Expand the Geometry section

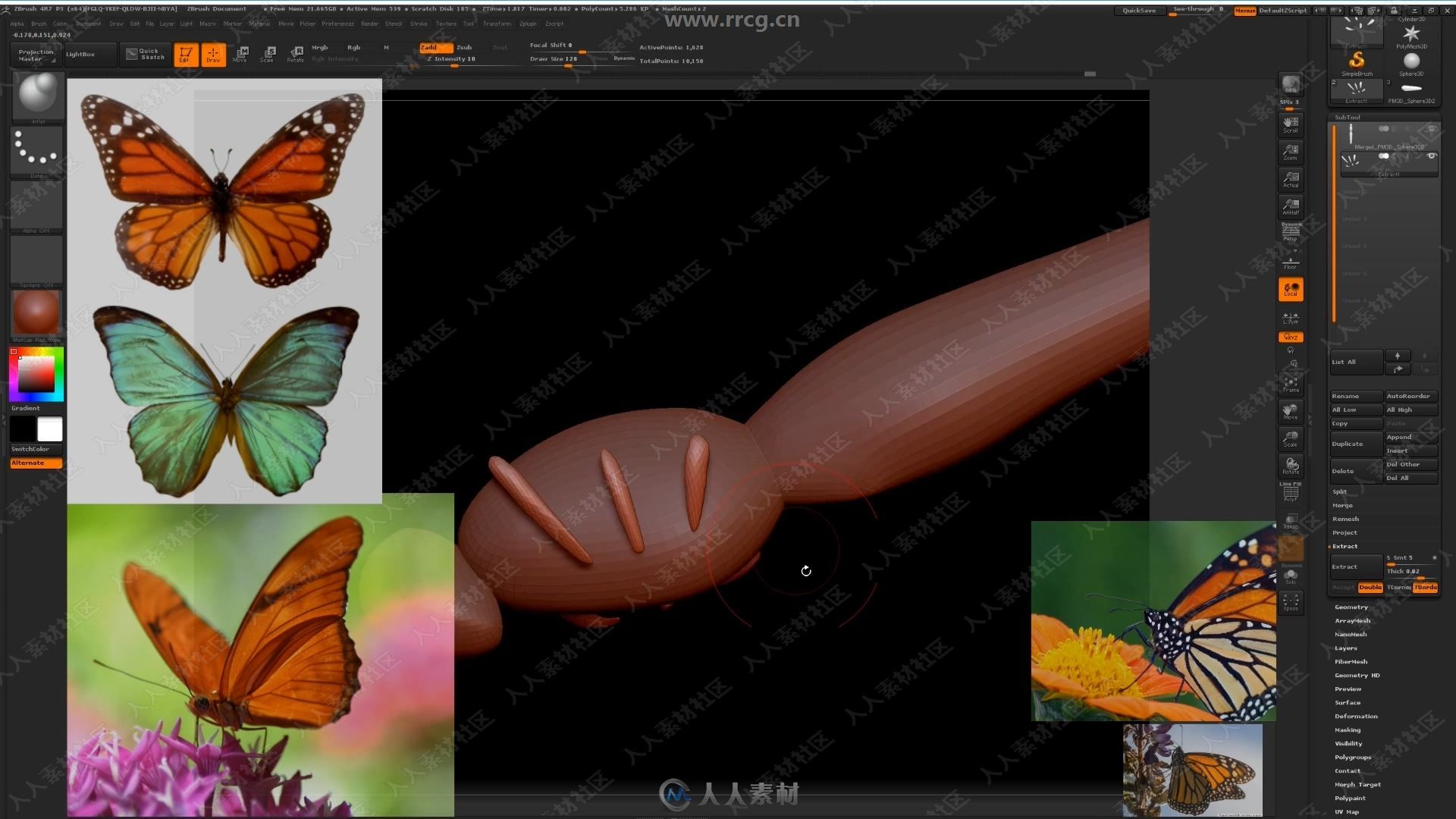point(1351,607)
